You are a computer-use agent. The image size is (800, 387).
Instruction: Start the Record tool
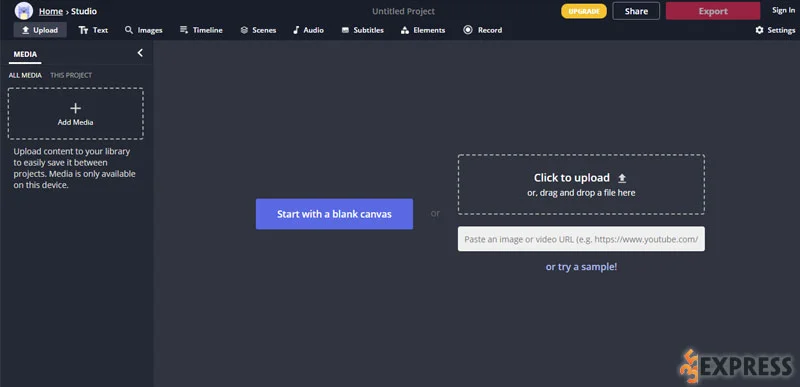pyautogui.click(x=483, y=30)
